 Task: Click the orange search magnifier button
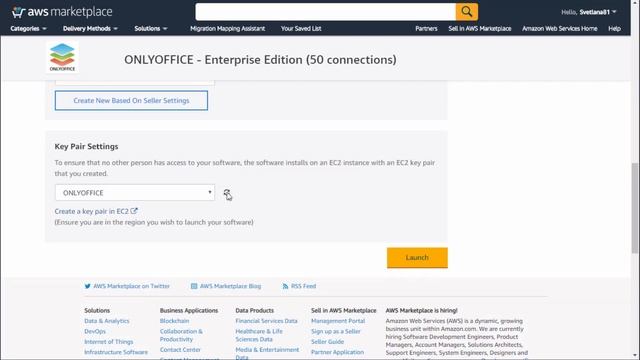tap(467, 12)
